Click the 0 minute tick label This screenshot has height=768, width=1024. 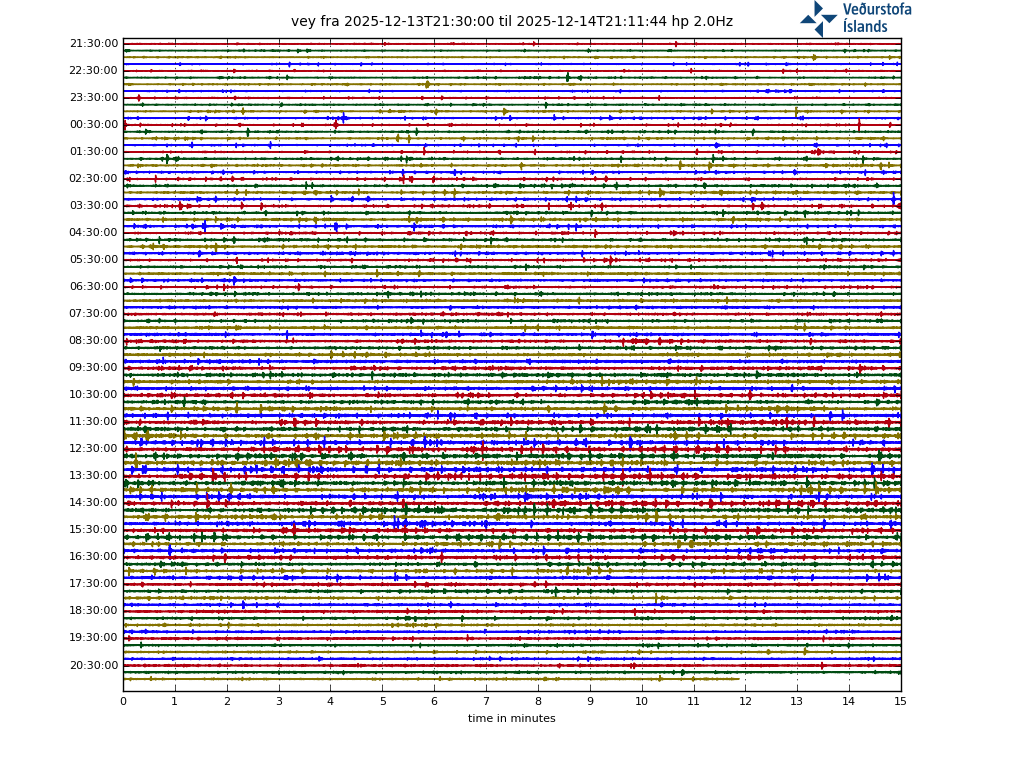[x=123, y=701]
